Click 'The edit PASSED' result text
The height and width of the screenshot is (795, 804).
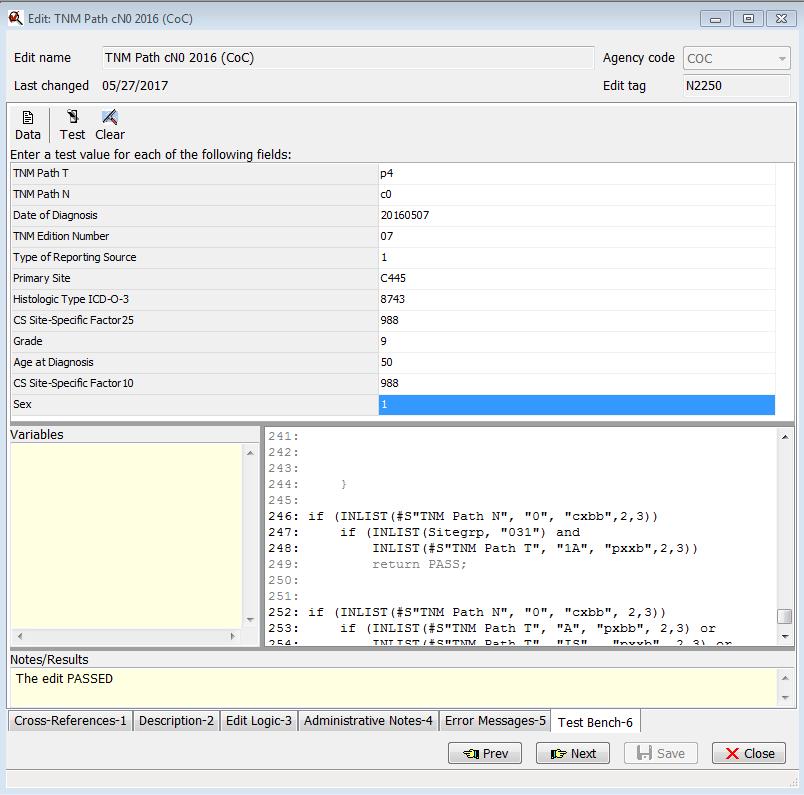(64, 679)
